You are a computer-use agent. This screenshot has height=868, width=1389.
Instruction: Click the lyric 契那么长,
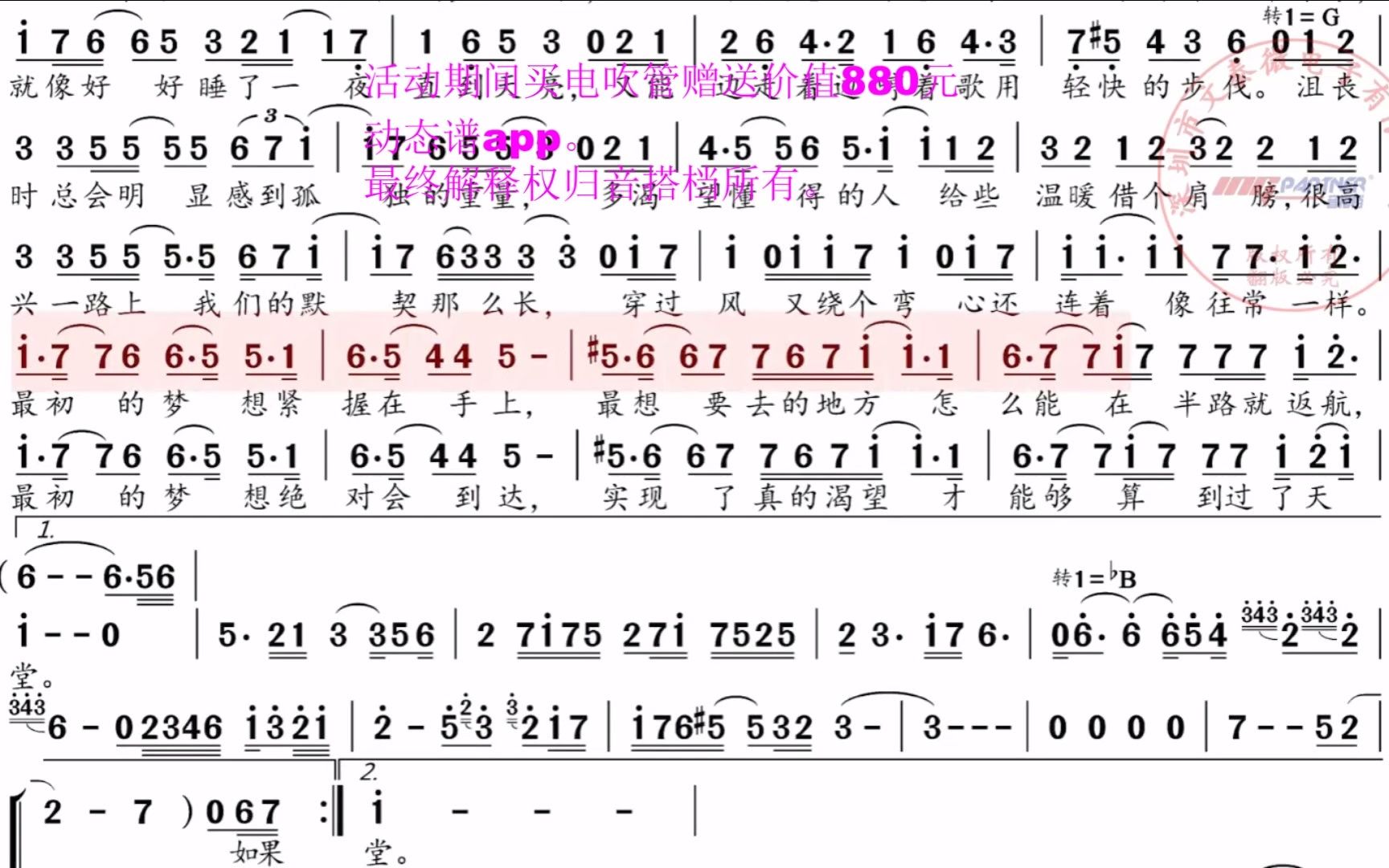tap(473, 304)
